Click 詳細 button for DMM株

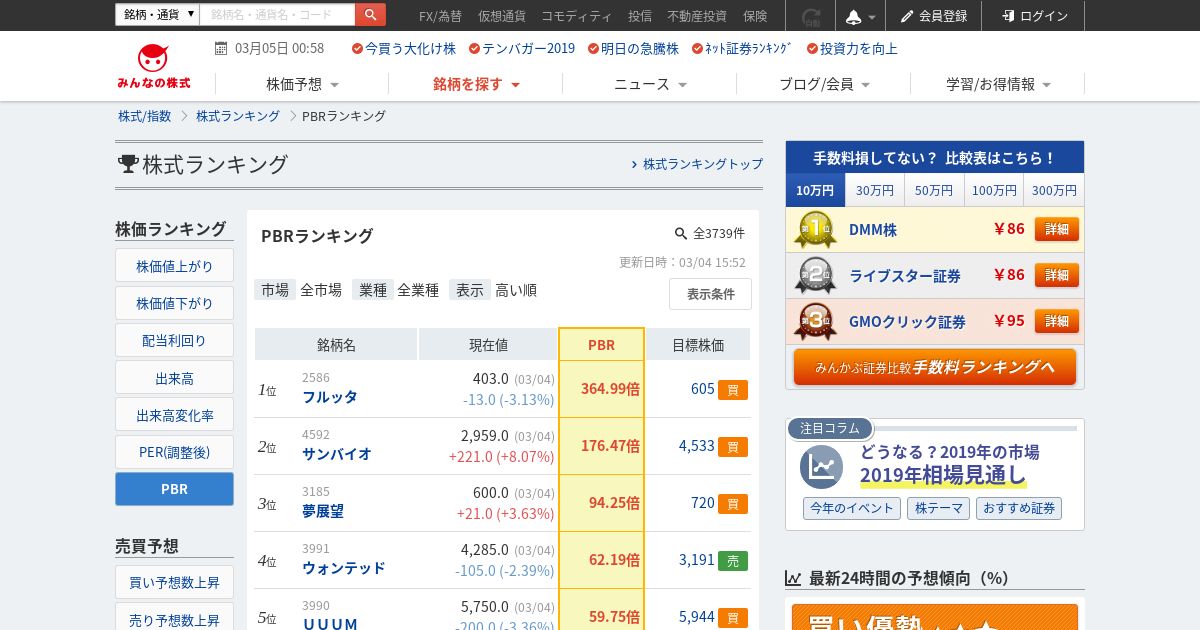pos(1057,229)
